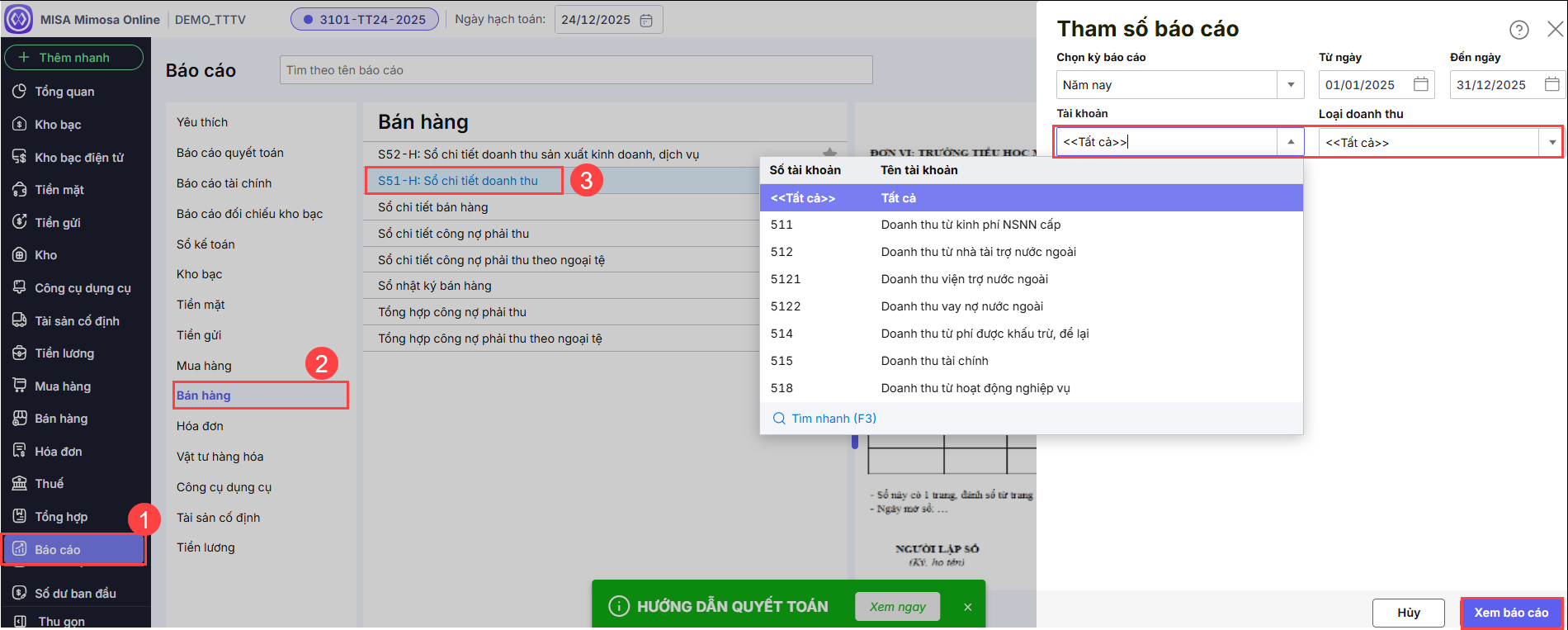The width and height of the screenshot is (1568, 630).
Task: Click the help question mark icon
Action: [x=1518, y=30]
